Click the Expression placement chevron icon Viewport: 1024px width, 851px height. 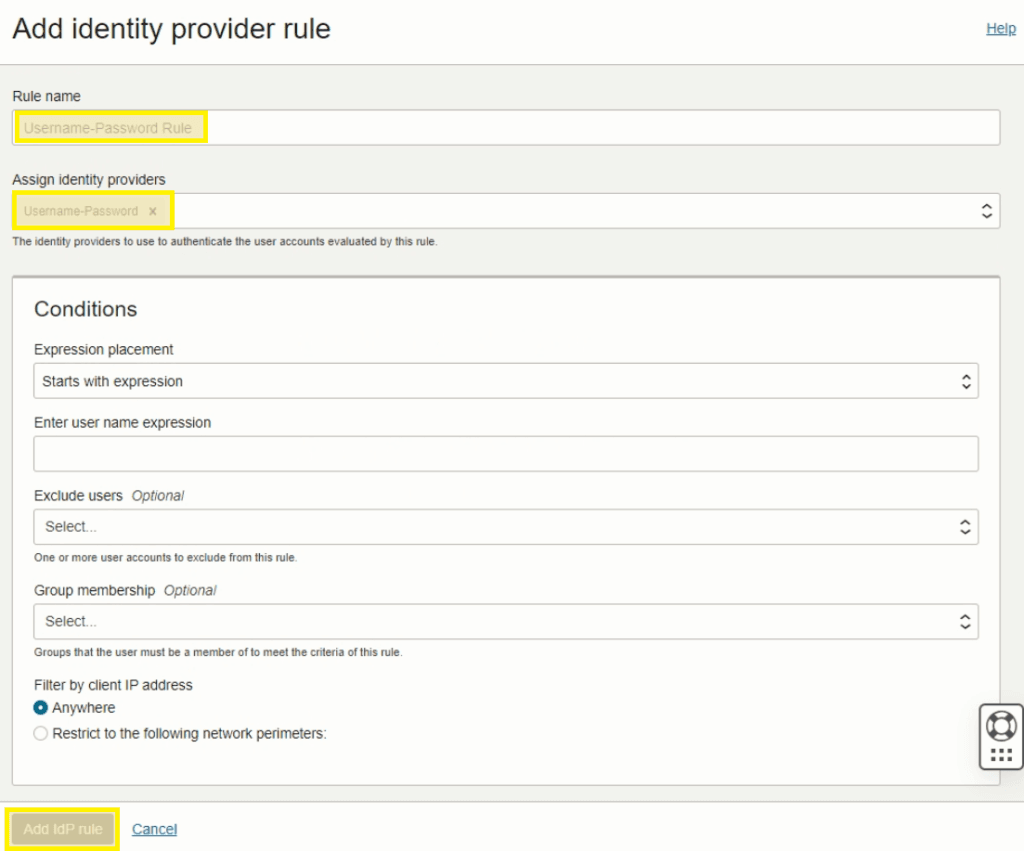966,381
